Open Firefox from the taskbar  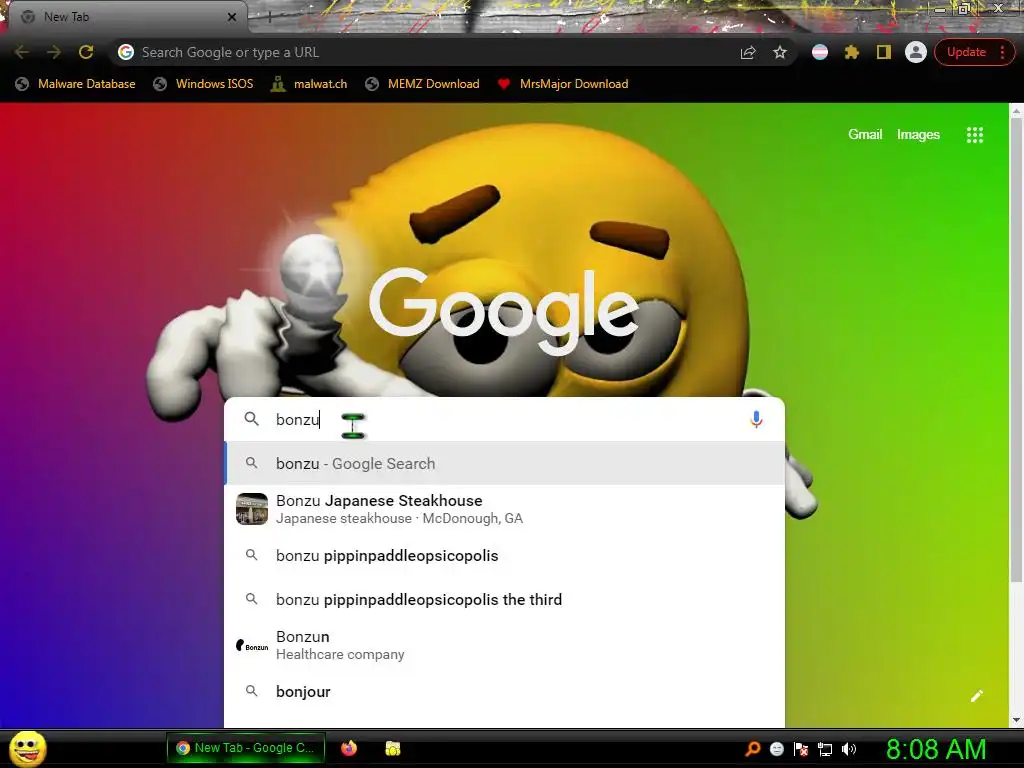349,748
